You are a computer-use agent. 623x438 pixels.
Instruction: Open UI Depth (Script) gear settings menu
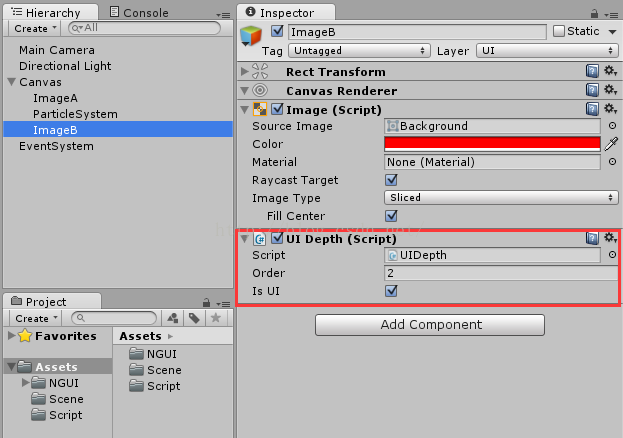(x=610, y=238)
